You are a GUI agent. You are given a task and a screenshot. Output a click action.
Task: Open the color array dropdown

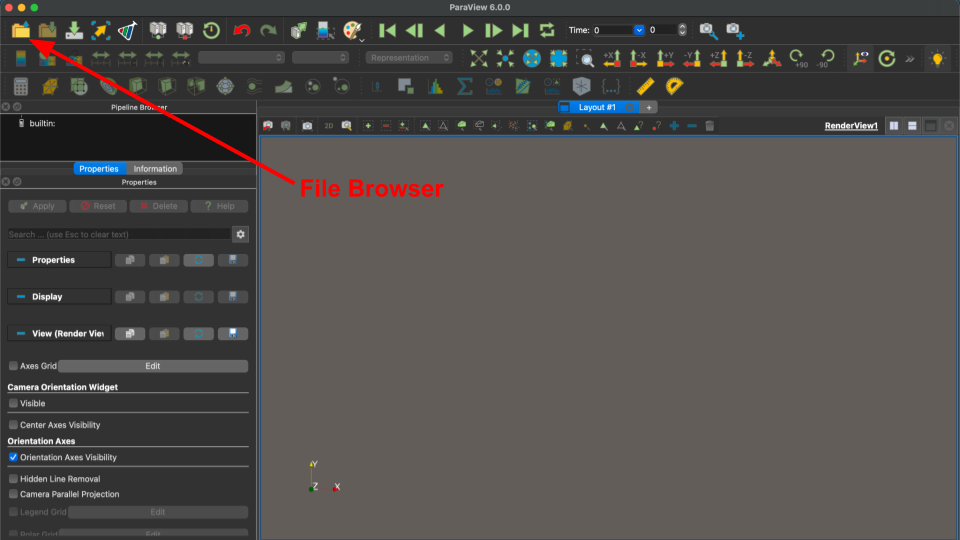click(x=241, y=58)
